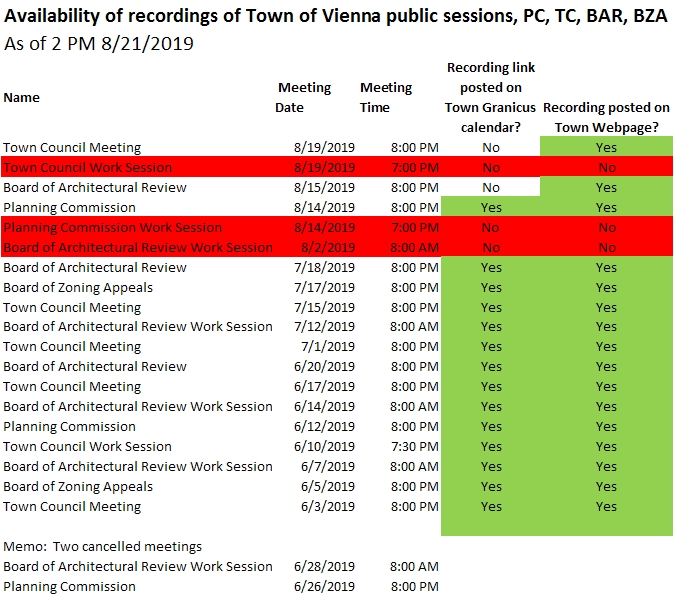Select the Webpage 'Yes' in the 6/3/2019 row
The width and height of the screenshot is (674, 597).
click(606, 506)
